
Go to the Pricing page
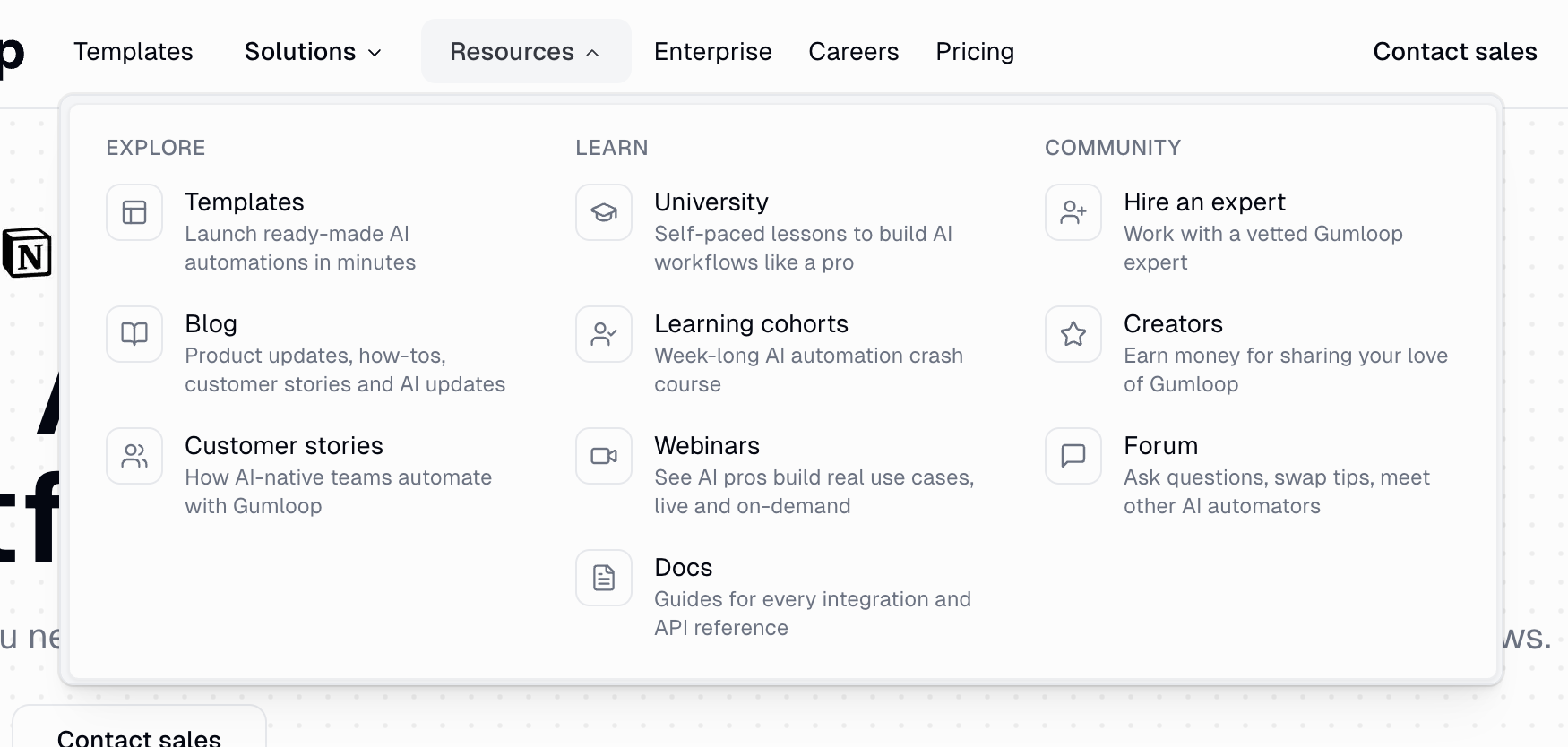[x=975, y=52]
